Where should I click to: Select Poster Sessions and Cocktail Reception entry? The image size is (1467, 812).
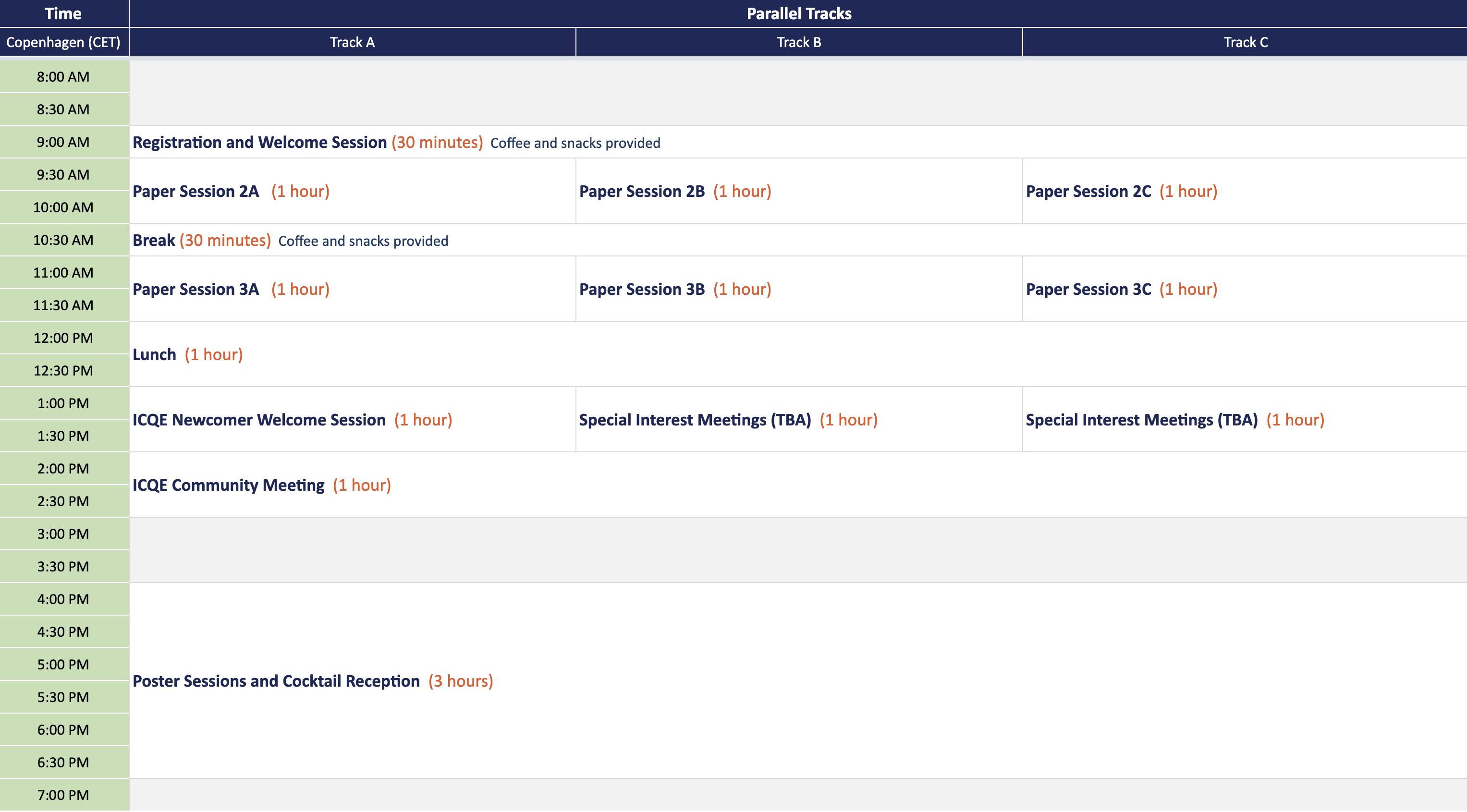tap(798, 681)
